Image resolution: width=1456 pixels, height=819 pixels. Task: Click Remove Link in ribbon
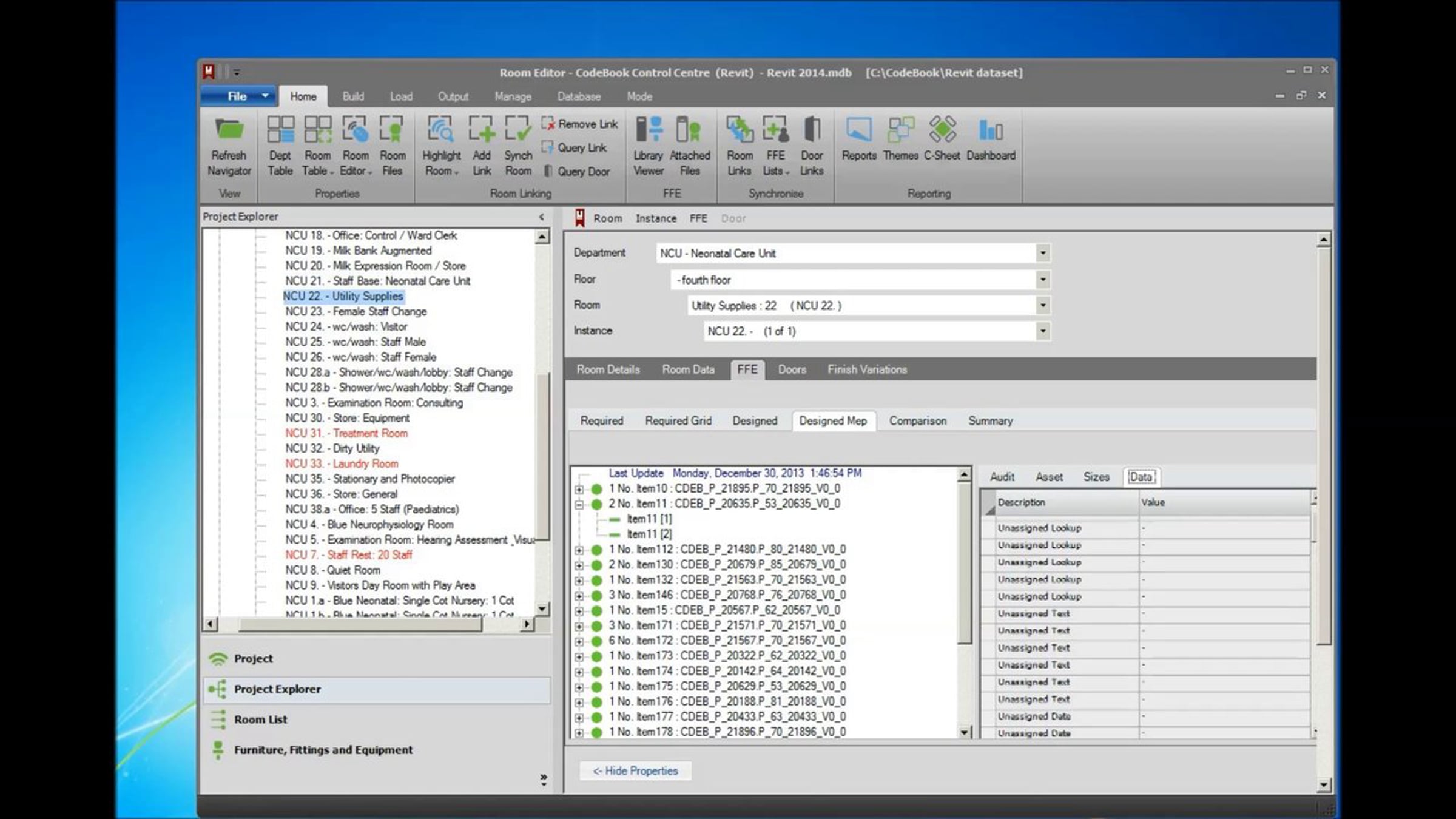point(580,124)
